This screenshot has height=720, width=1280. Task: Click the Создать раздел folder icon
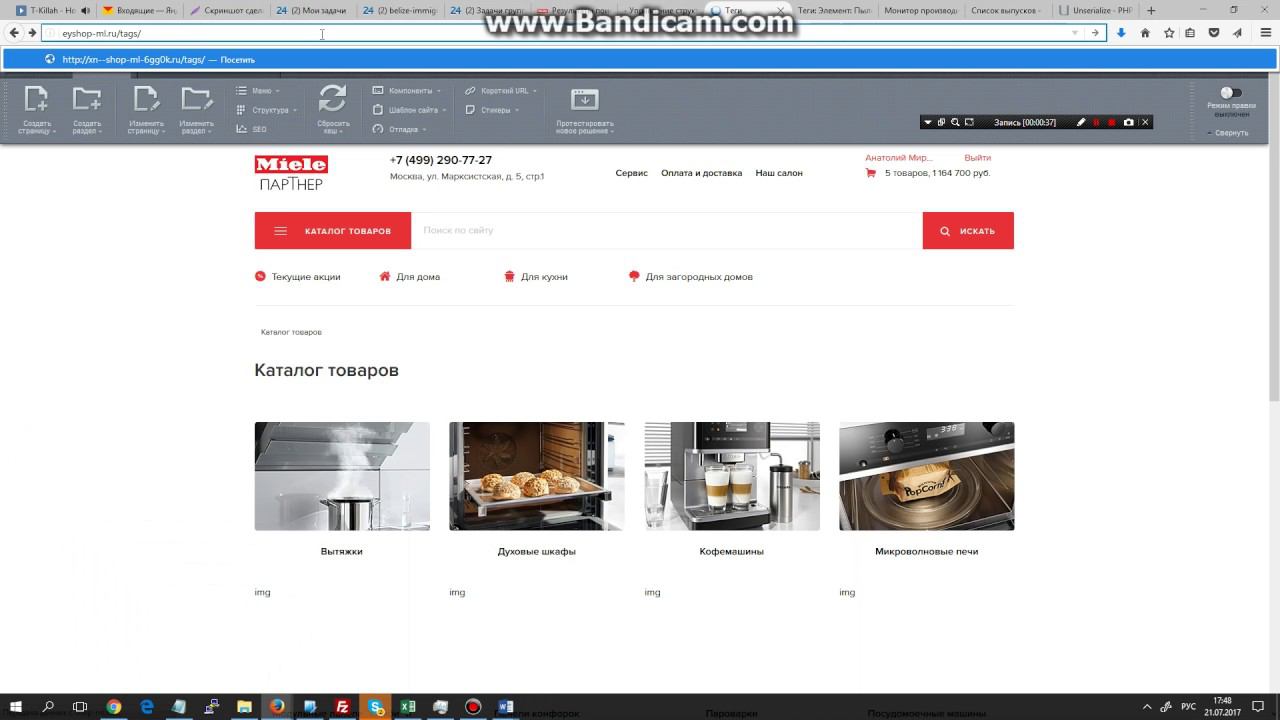(87, 99)
